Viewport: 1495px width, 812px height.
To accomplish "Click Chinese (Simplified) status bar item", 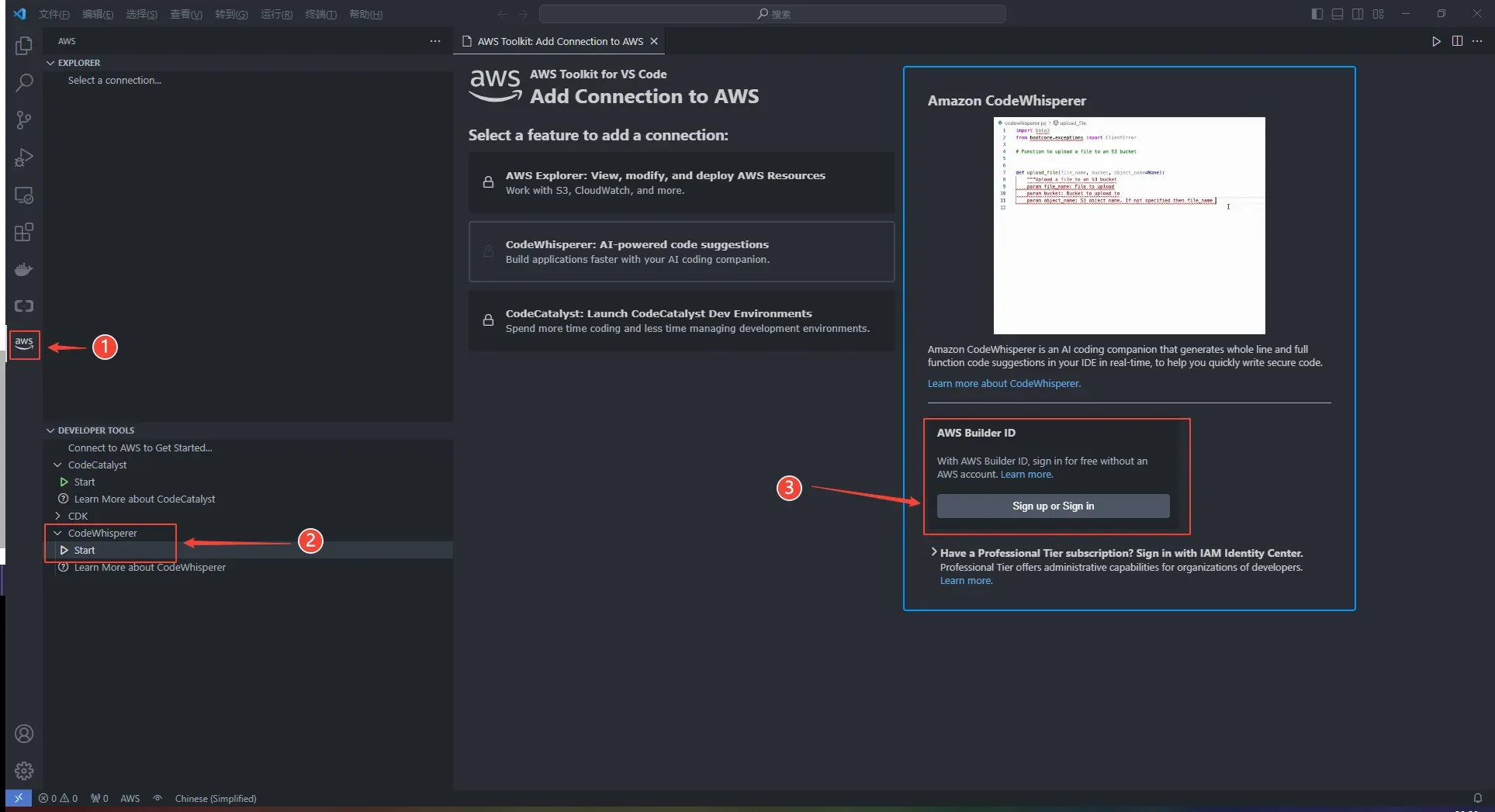I will coord(216,798).
